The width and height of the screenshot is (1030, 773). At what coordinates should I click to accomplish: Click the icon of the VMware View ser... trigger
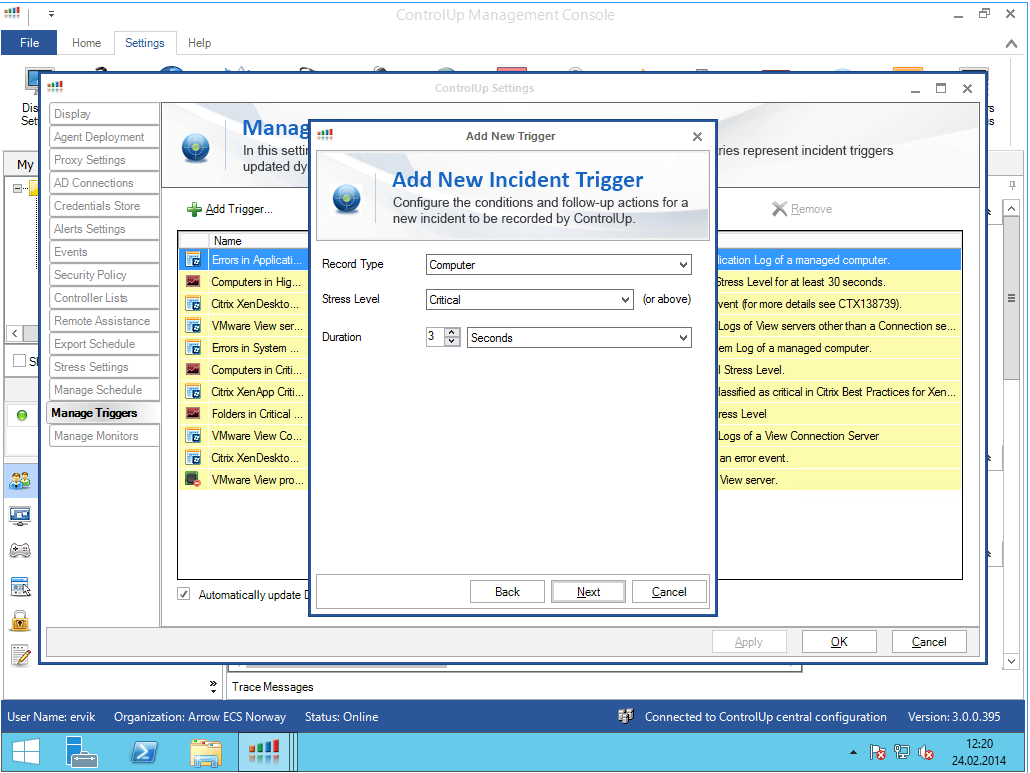(192, 326)
